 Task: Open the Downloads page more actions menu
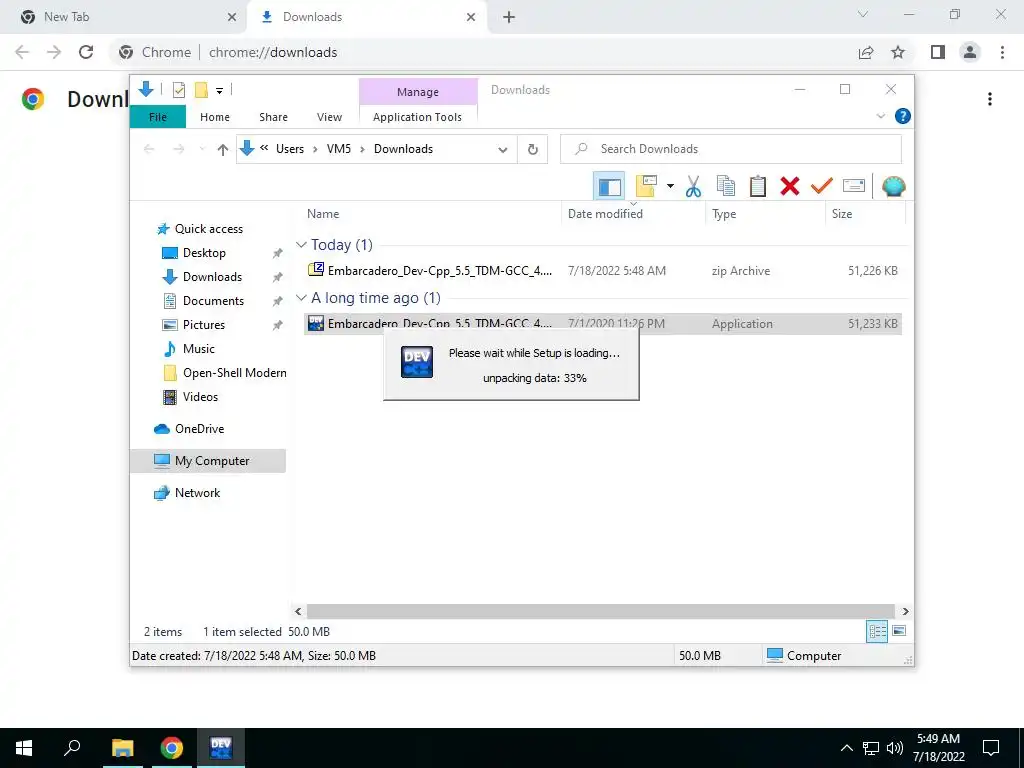[x=990, y=99]
